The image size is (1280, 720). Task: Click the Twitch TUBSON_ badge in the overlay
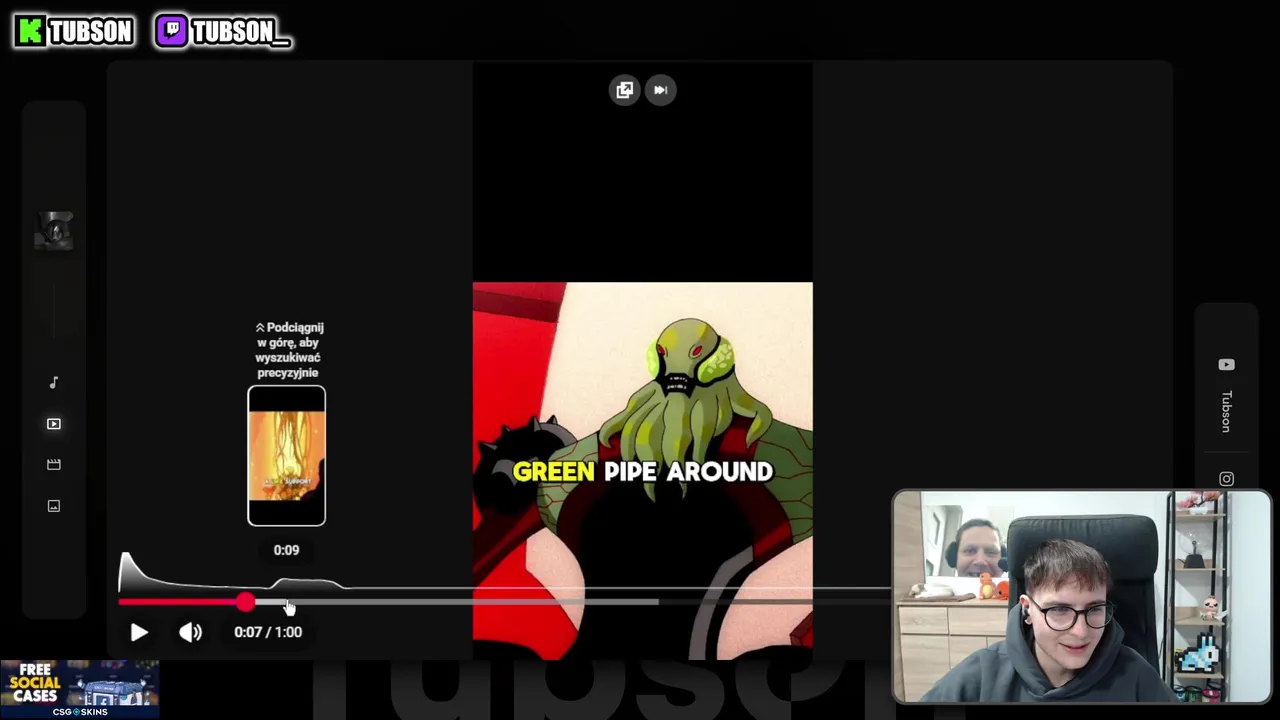223,31
